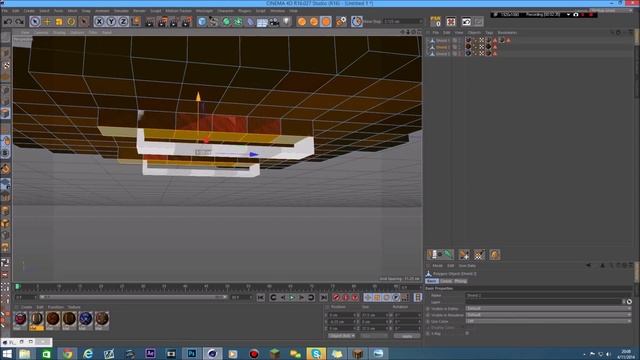Click the Apply button in Coordinates
The image size is (640, 360).
(407, 336)
